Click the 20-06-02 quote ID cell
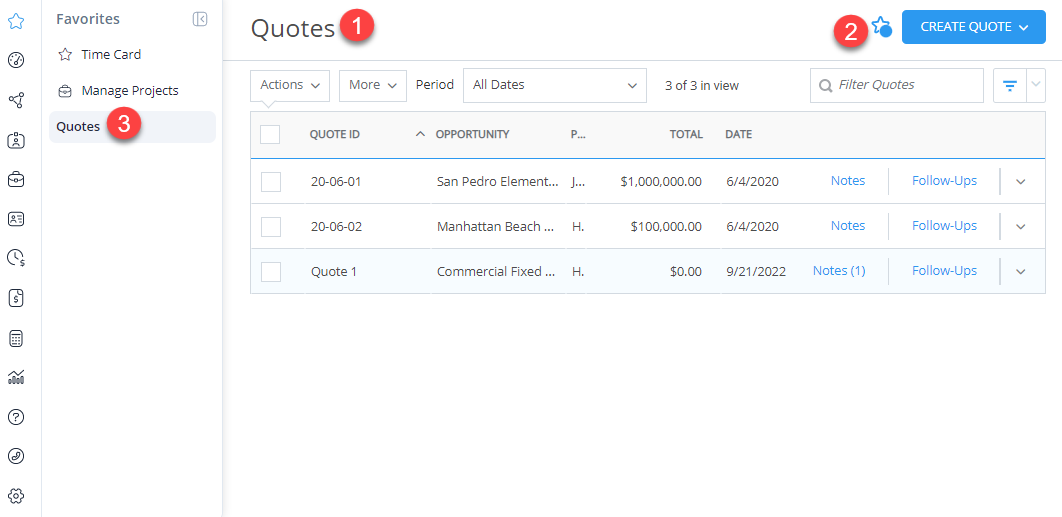This screenshot has width=1062, height=517. (x=336, y=226)
